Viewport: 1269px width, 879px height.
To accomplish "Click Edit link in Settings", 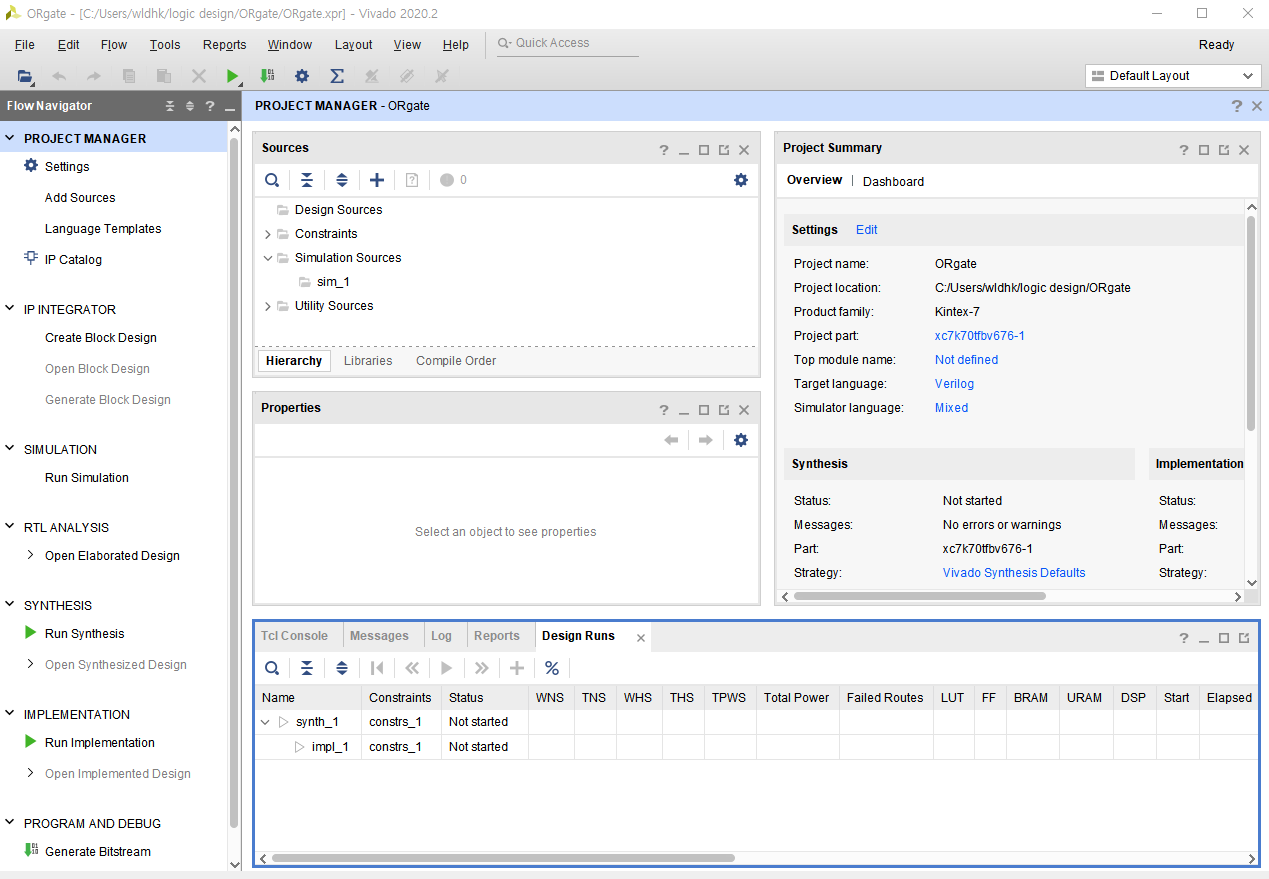I will click(x=867, y=230).
